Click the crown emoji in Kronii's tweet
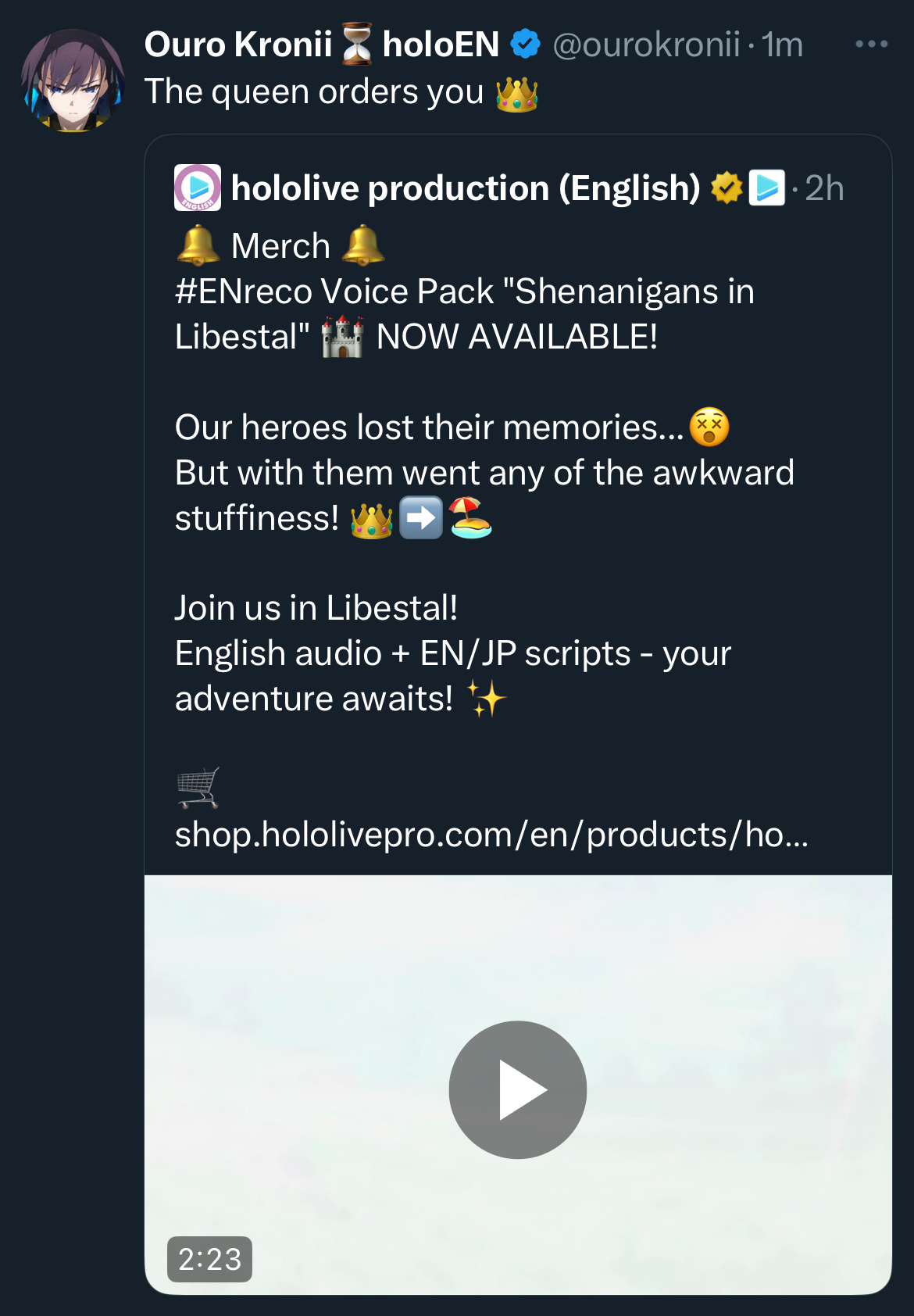The height and width of the screenshot is (1316, 914). [516, 93]
